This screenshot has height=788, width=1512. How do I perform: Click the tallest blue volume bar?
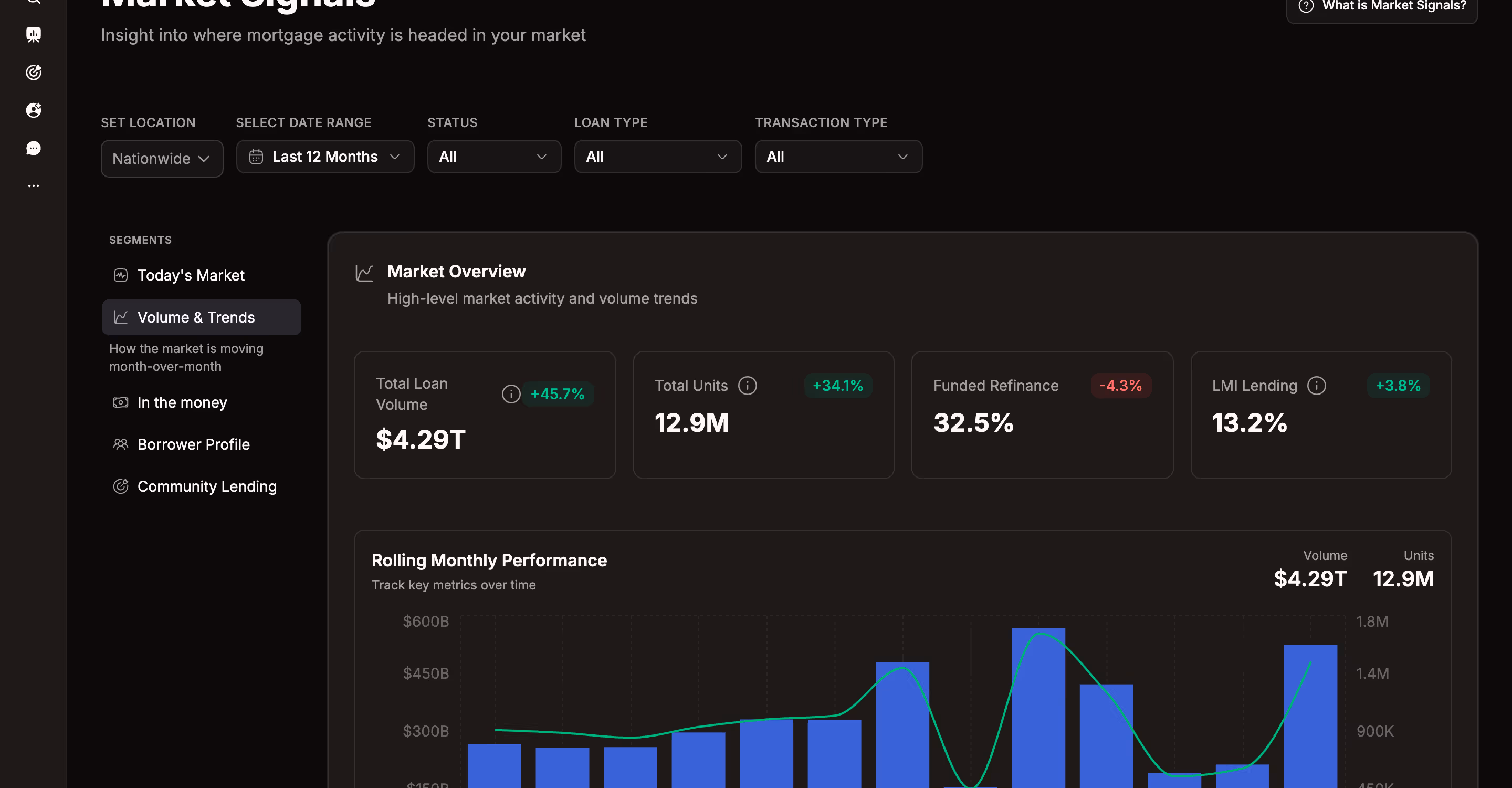pyautogui.click(x=1038, y=708)
